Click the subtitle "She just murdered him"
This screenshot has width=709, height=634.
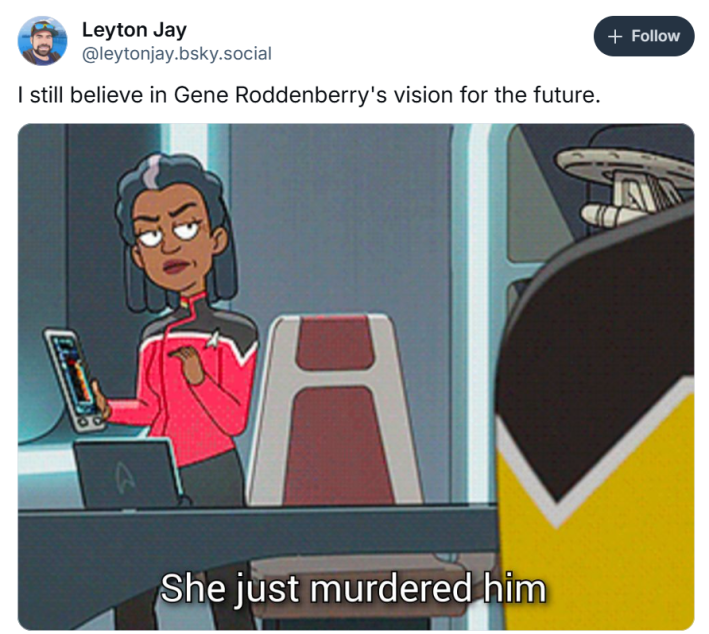[x=353, y=589]
